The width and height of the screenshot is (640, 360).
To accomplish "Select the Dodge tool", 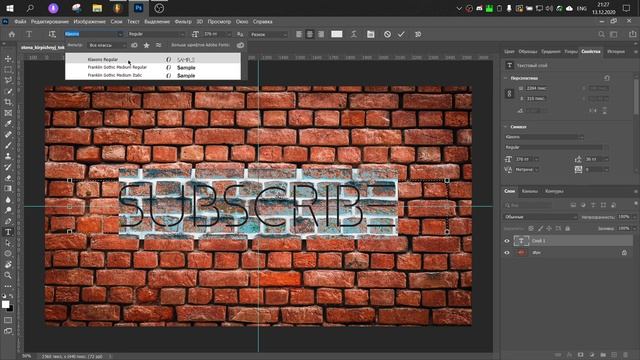I will tap(8, 210).
